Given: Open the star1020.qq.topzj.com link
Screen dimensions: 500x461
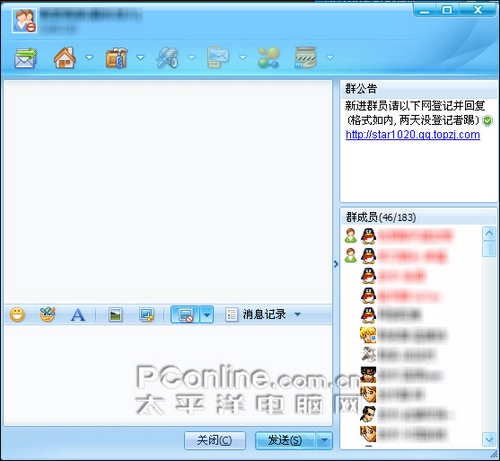Looking at the screenshot, I should [x=413, y=135].
